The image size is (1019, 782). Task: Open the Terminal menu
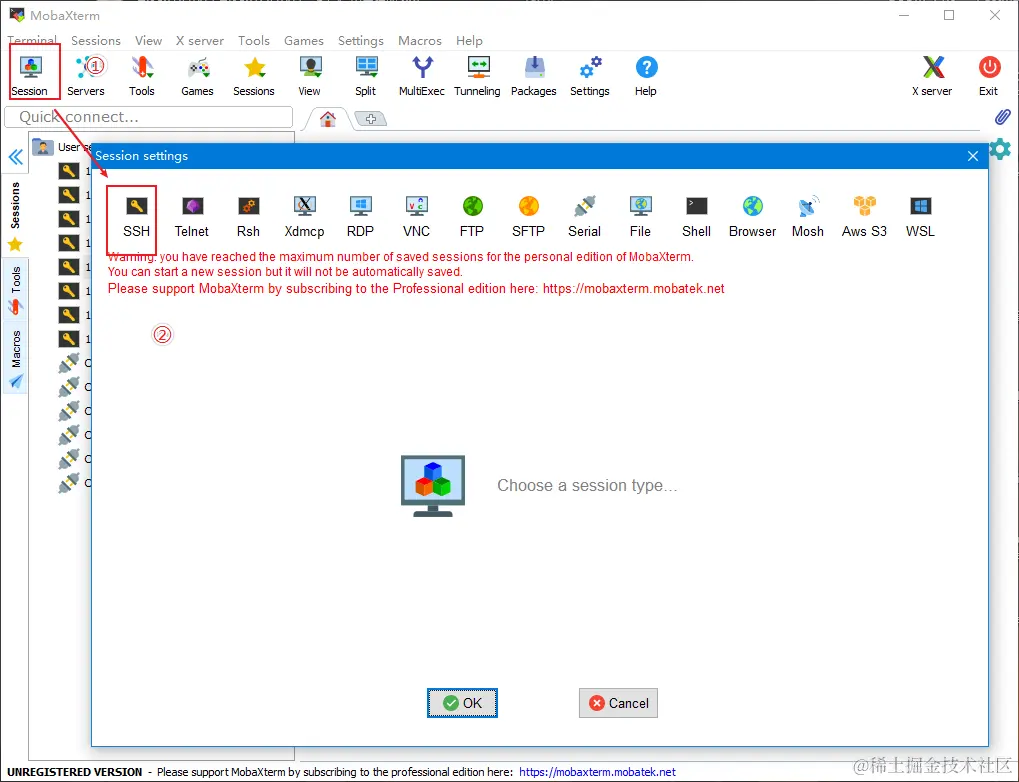pos(32,40)
